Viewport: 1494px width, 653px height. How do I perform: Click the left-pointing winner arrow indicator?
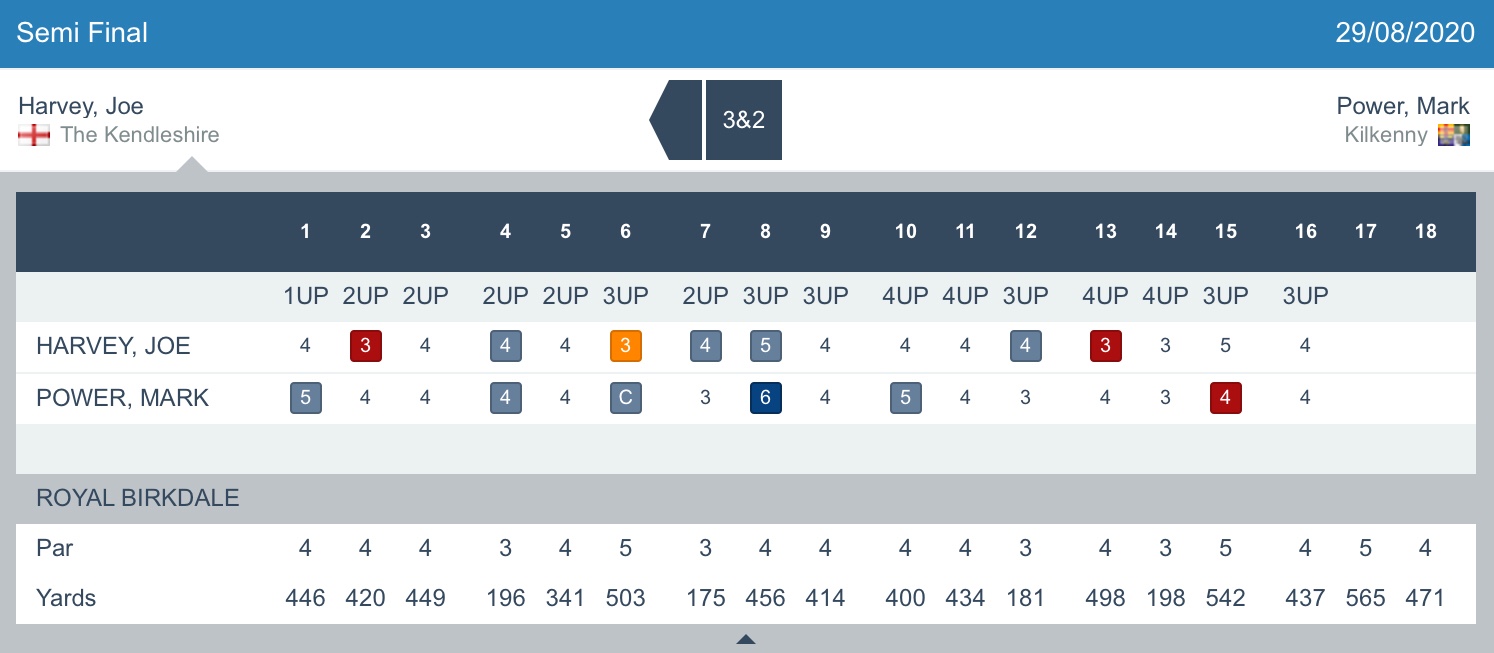677,120
